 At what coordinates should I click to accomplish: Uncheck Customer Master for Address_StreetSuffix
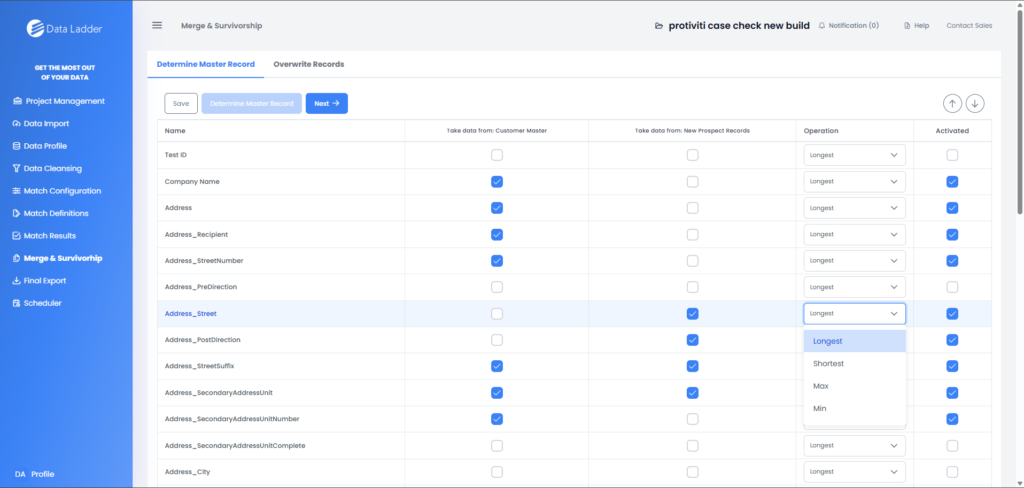(x=497, y=366)
